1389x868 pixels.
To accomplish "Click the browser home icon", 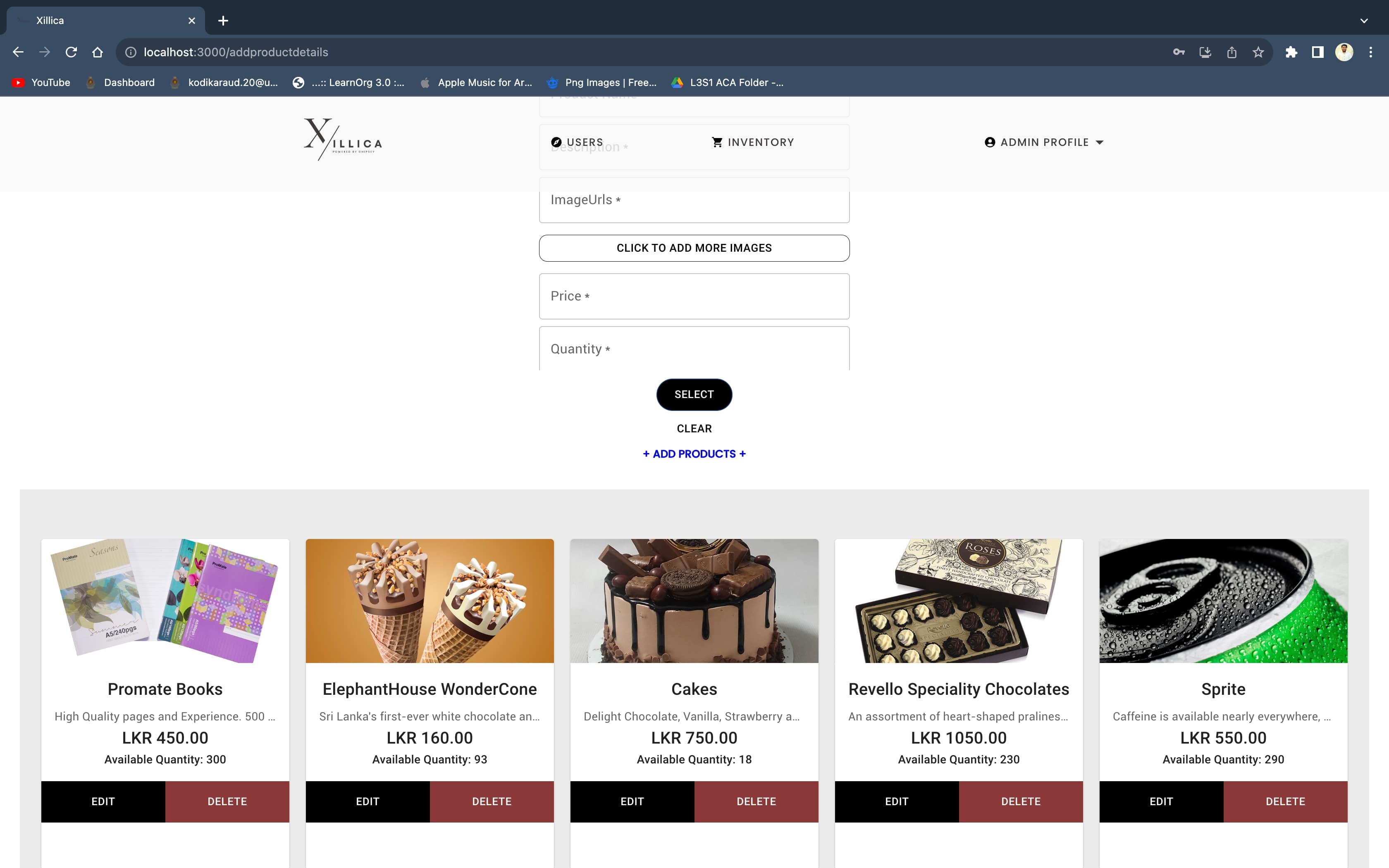I will click(x=98, y=52).
